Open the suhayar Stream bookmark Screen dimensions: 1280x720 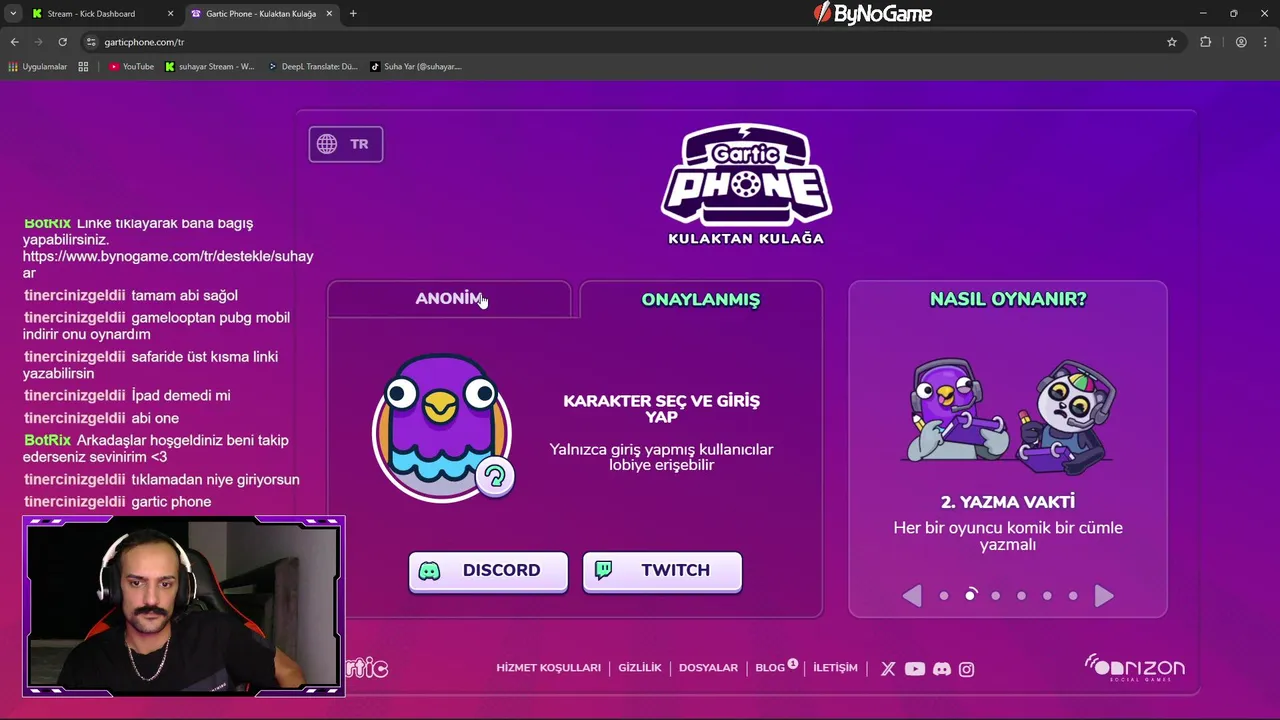(210, 67)
